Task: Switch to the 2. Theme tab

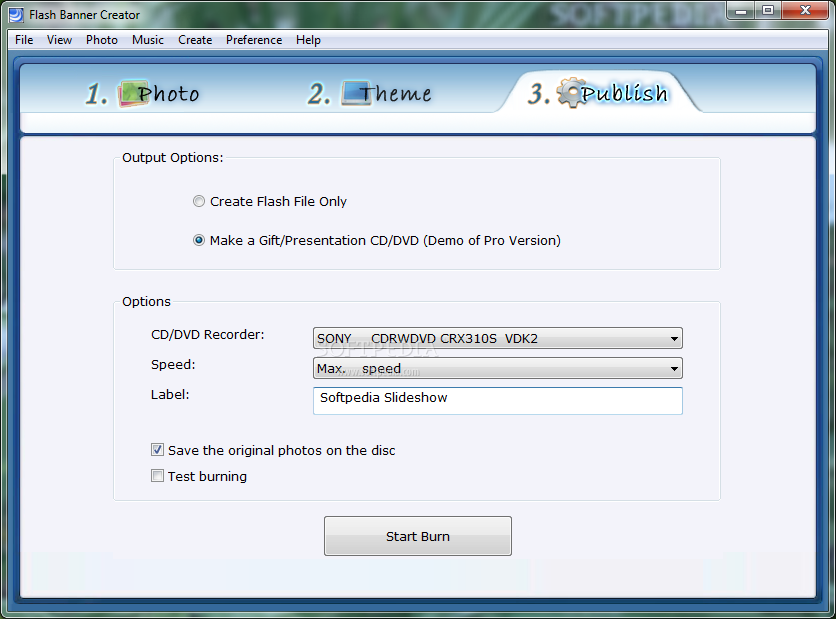Action: (x=369, y=93)
